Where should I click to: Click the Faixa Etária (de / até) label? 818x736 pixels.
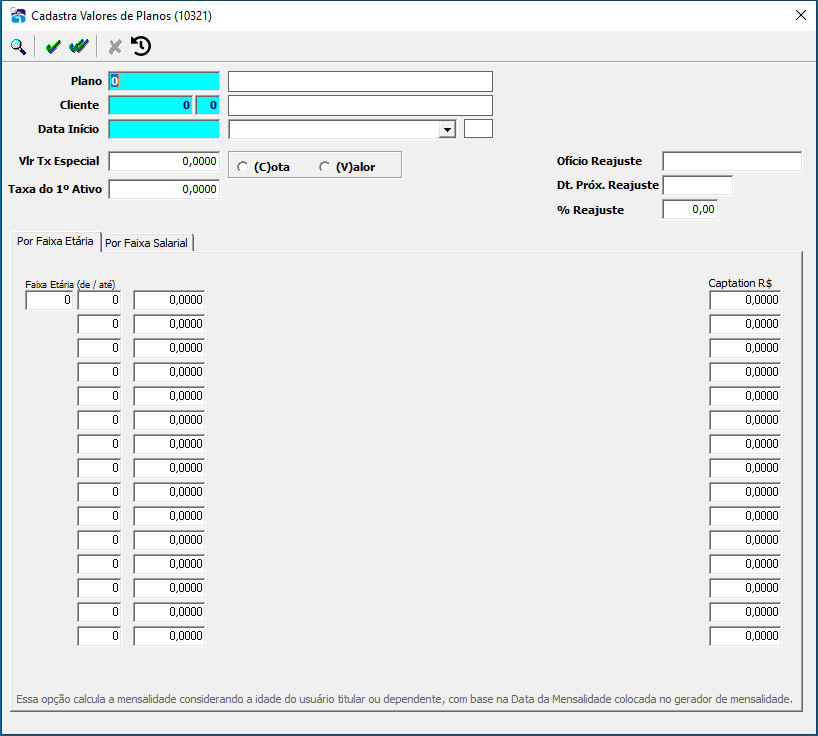tap(70, 285)
